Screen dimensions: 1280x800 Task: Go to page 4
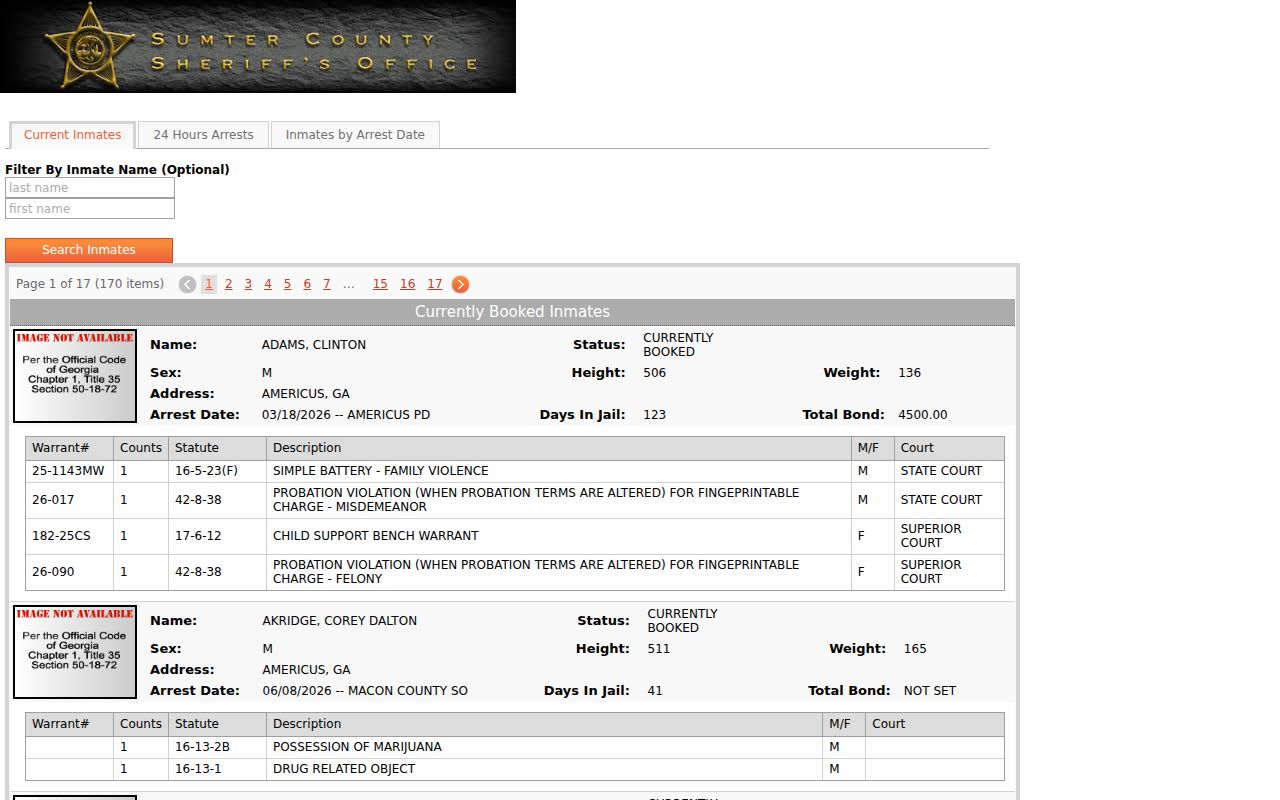(267, 284)
